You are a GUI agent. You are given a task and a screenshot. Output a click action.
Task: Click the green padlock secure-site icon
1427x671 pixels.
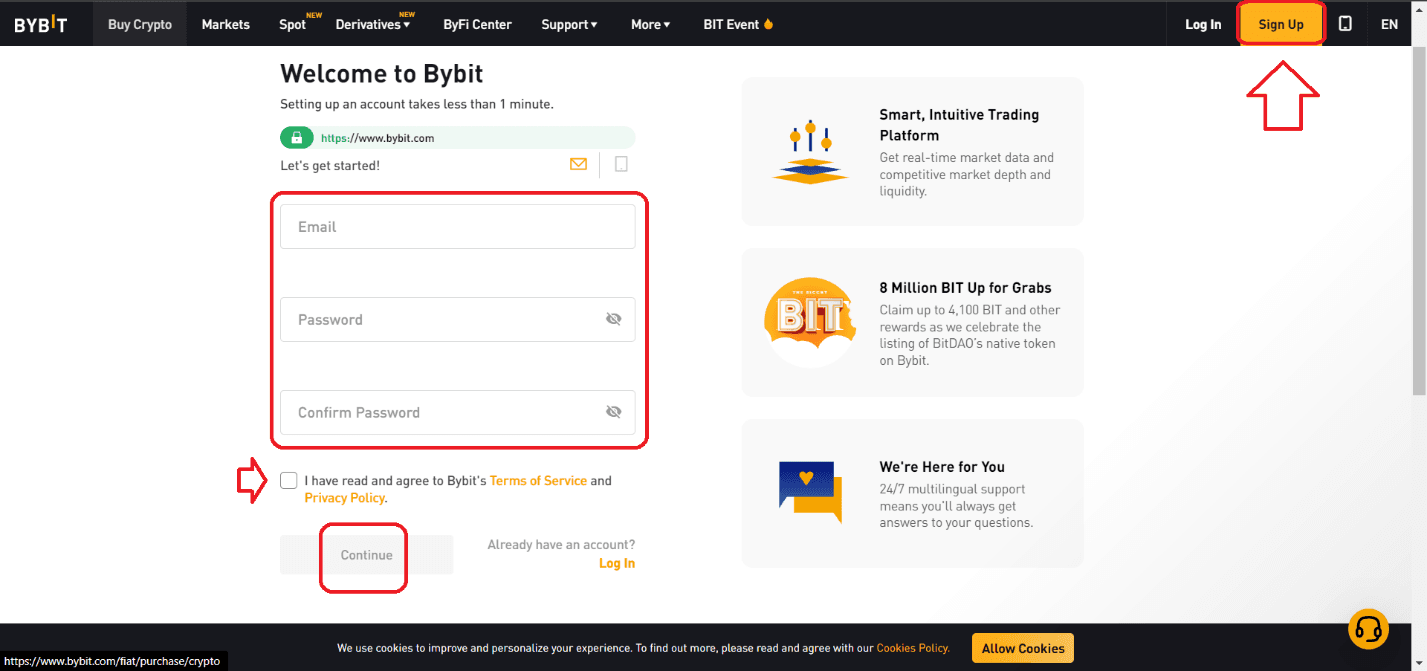[296, 138]
